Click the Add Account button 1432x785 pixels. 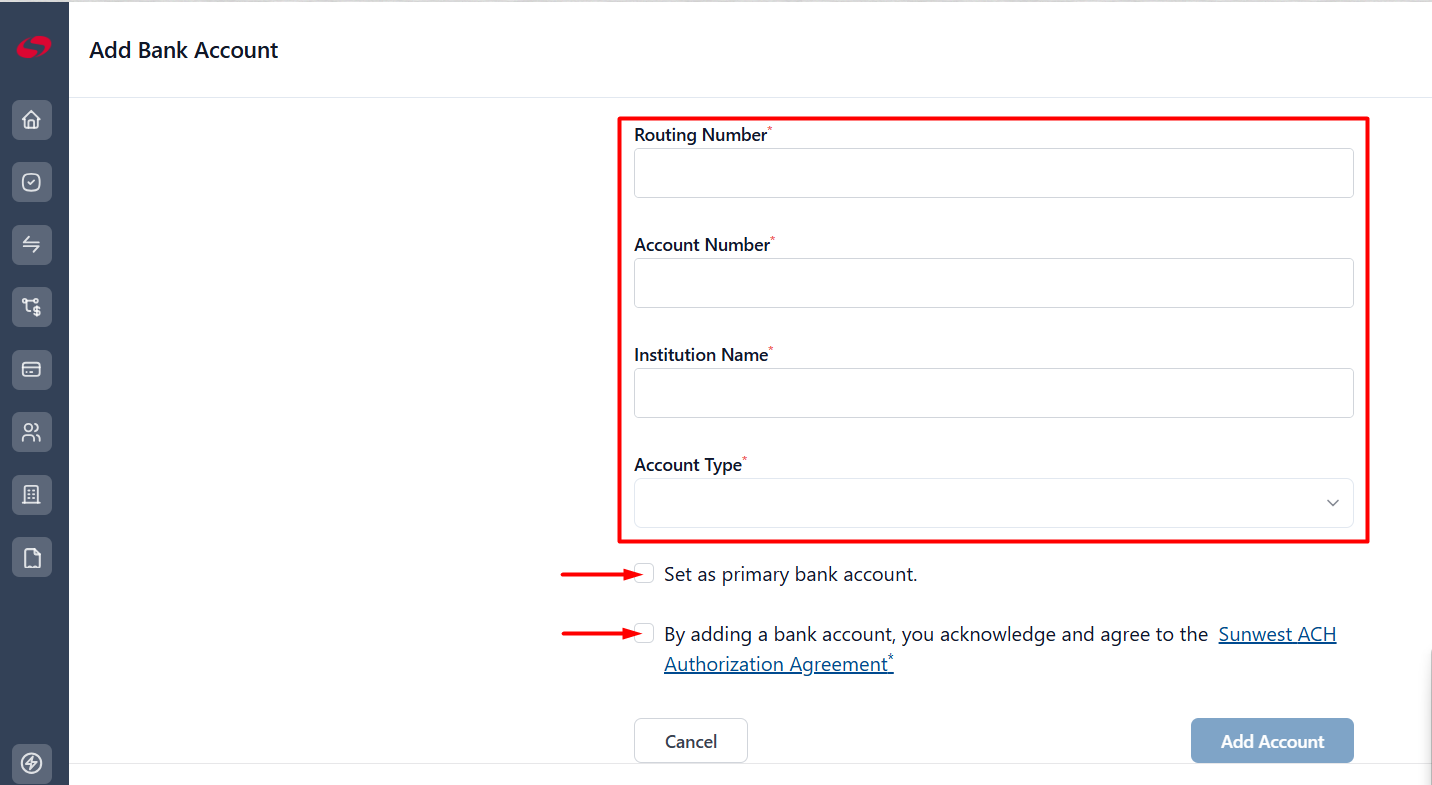coord(1272,741)
